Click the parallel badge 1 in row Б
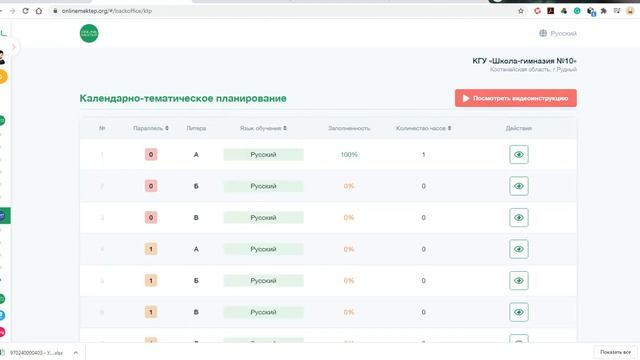 coord(151,280)
